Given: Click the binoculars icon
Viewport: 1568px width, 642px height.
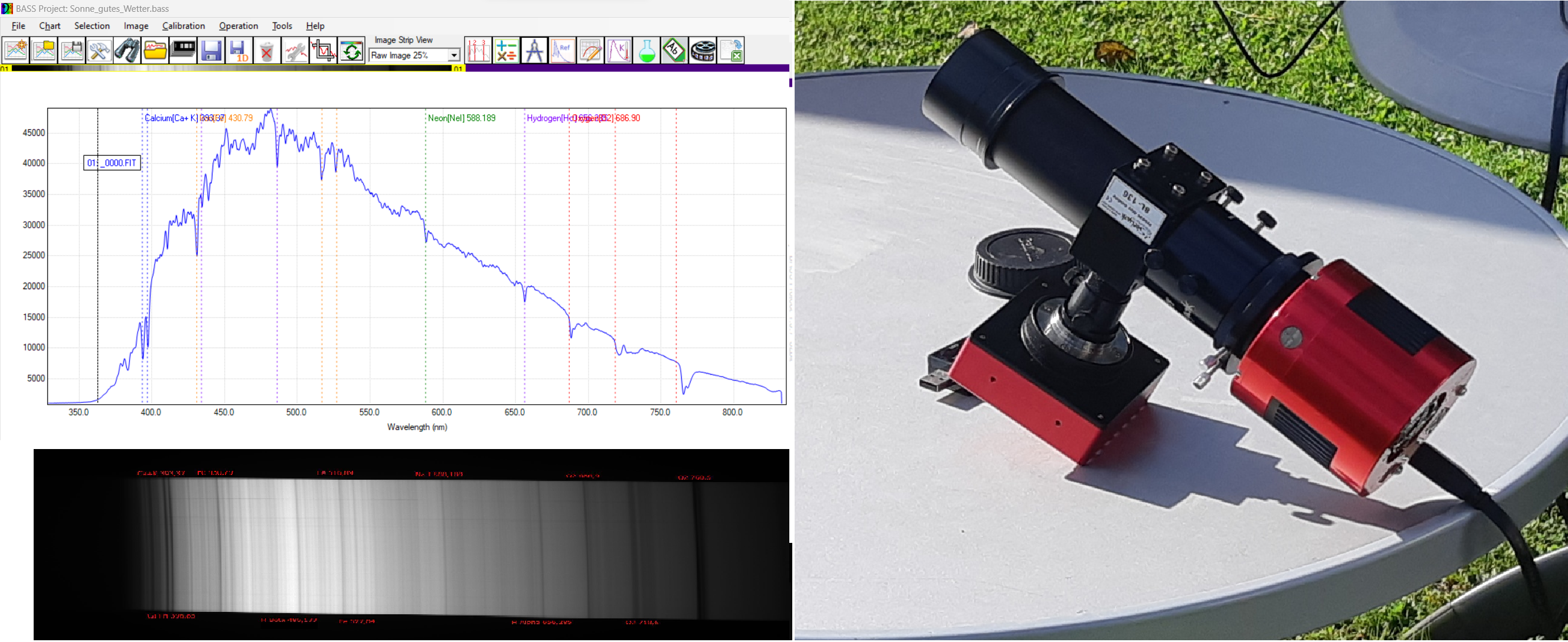Looking at the screenshot, I should point(127,51).
